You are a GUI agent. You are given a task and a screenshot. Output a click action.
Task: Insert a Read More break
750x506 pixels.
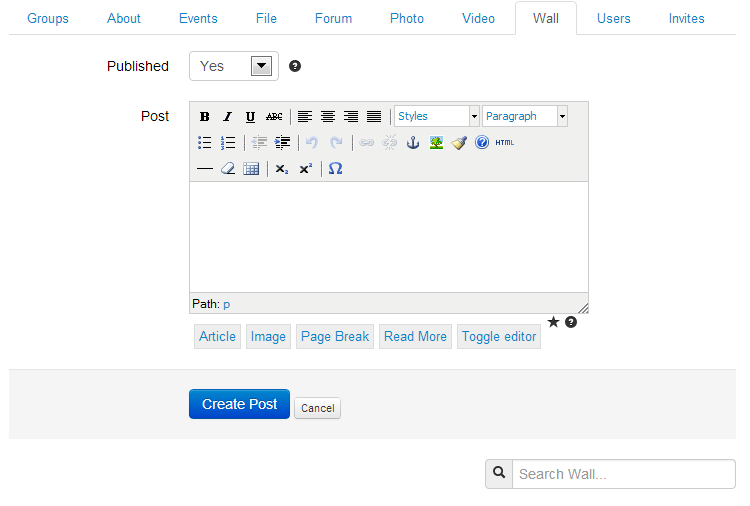click(x=415, y=336)
